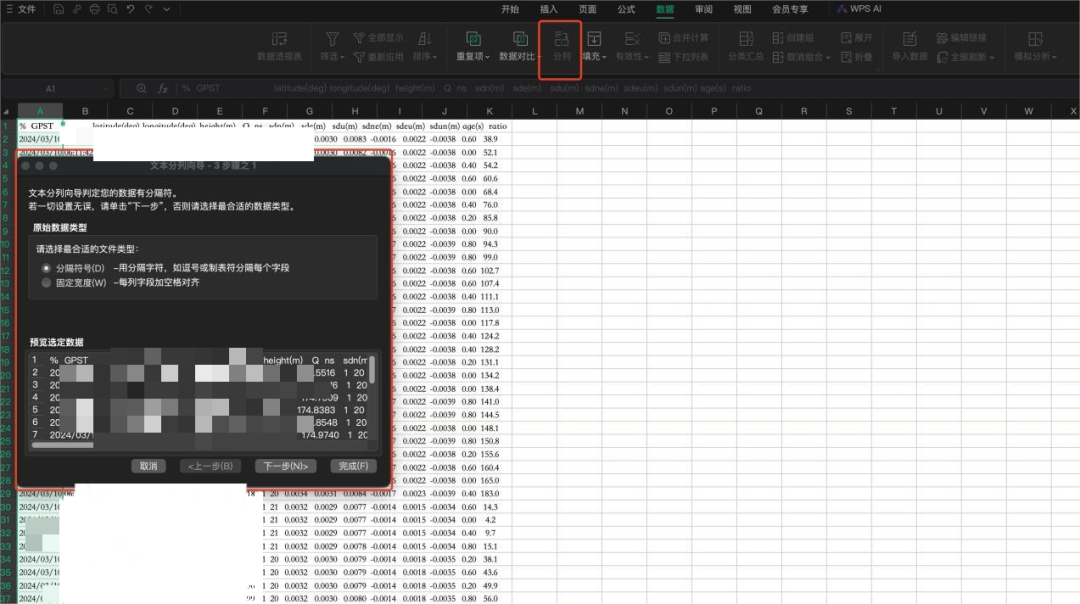The image size is (1080, 604).
Task: Switch to the 插入 ribbon tab
Action: 548,9
